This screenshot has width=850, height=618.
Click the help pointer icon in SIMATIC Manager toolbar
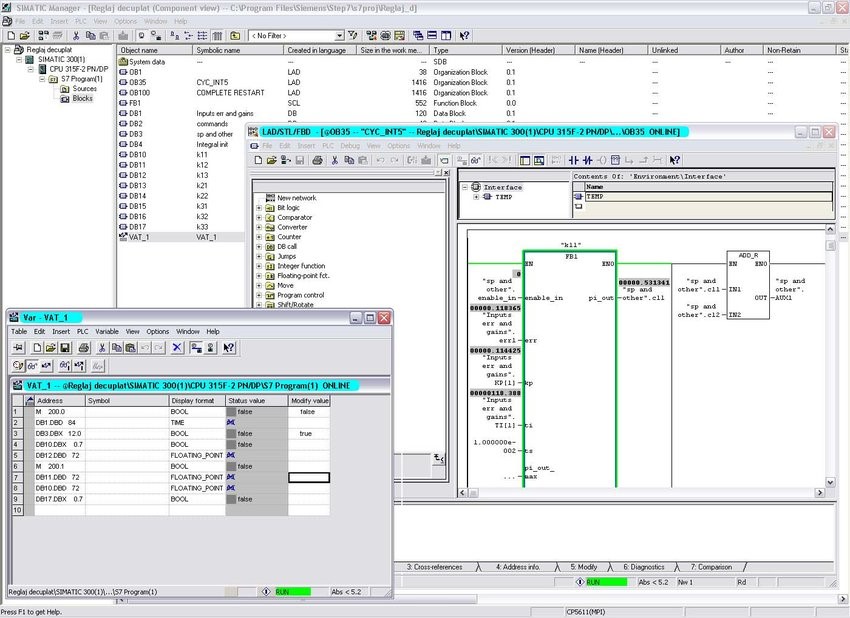point(464,36)
